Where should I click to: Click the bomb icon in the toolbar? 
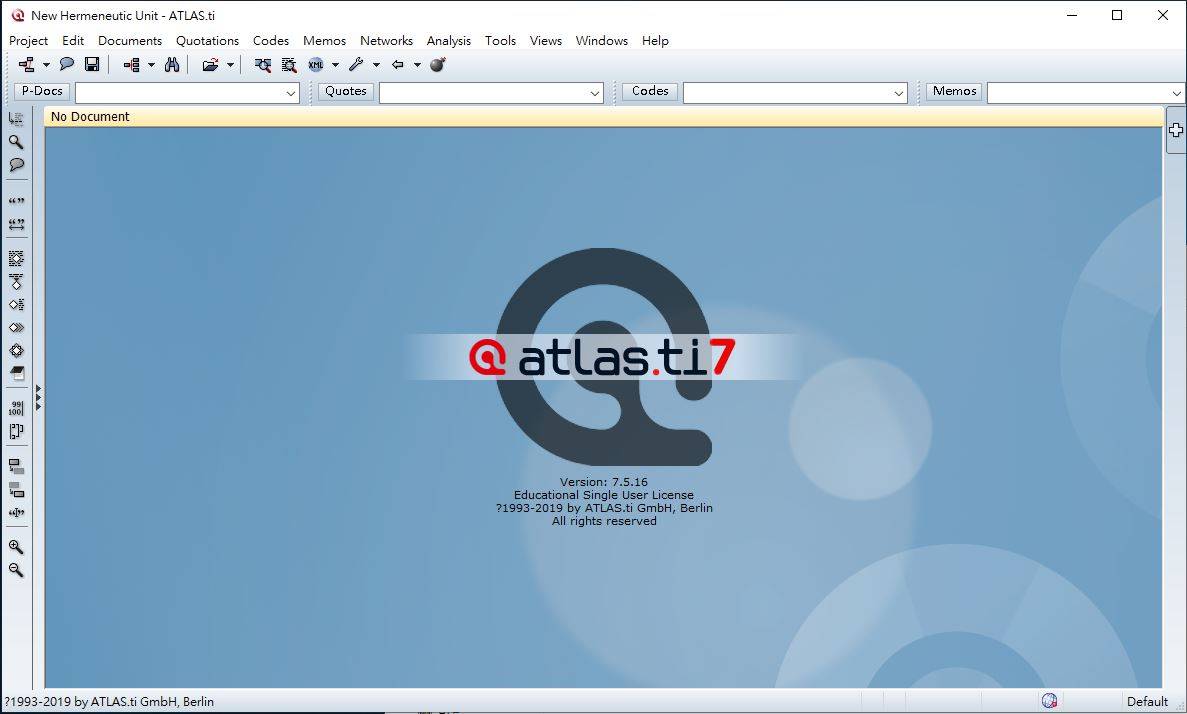(x=438, y=64)
